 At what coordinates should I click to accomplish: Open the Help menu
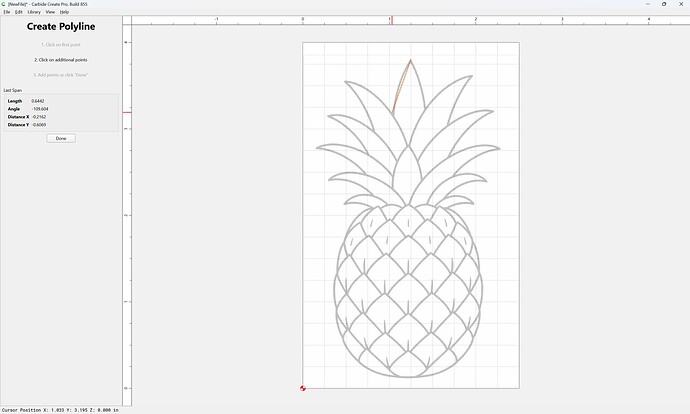point(64,12)
